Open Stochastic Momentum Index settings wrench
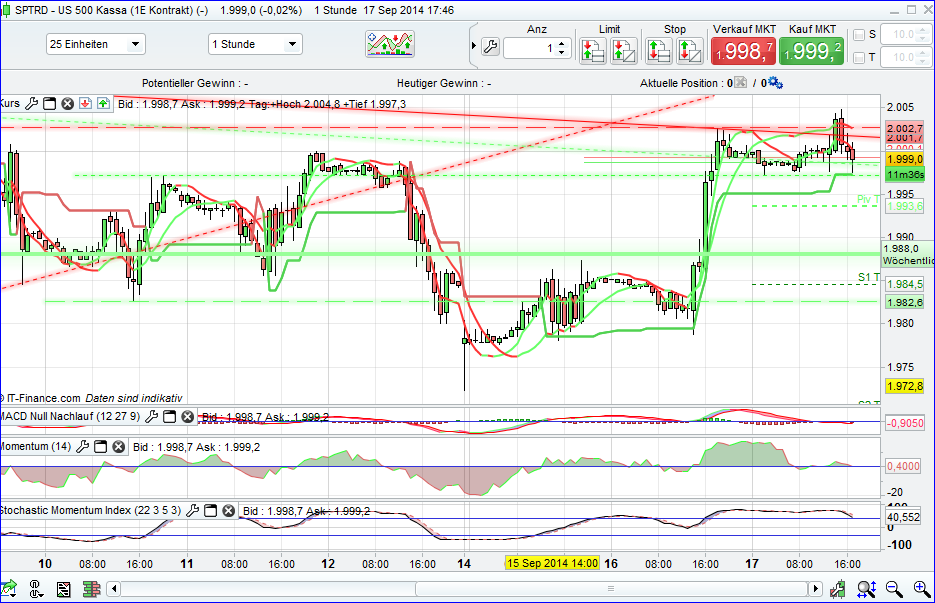 (x=190, y=510)
